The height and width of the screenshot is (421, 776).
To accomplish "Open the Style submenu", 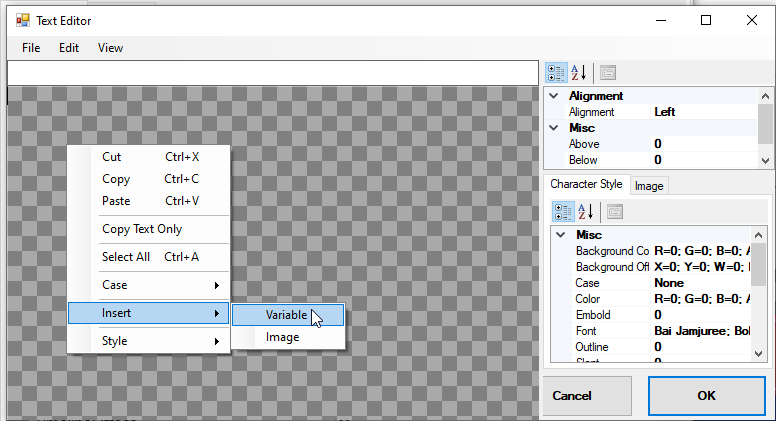I will 148,341.
